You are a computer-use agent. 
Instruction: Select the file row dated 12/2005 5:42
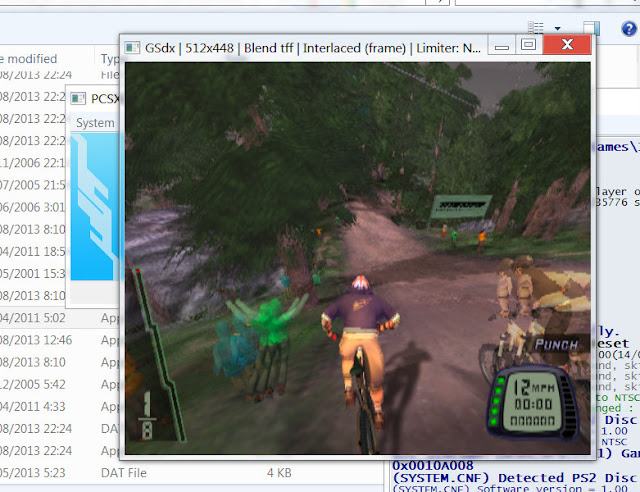(59, 384)
